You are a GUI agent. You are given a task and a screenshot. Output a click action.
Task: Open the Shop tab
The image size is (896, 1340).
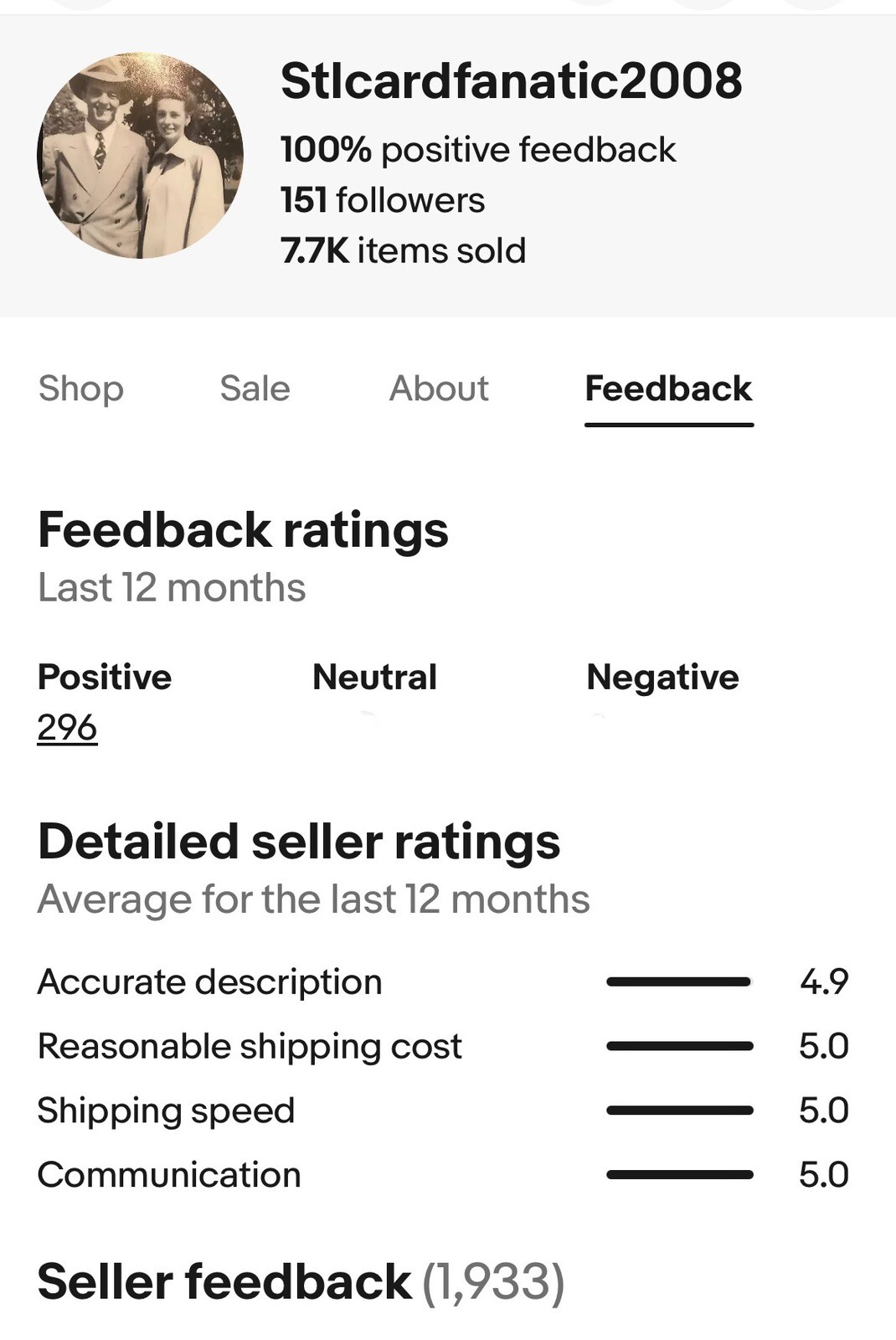[x=81, y=389]
